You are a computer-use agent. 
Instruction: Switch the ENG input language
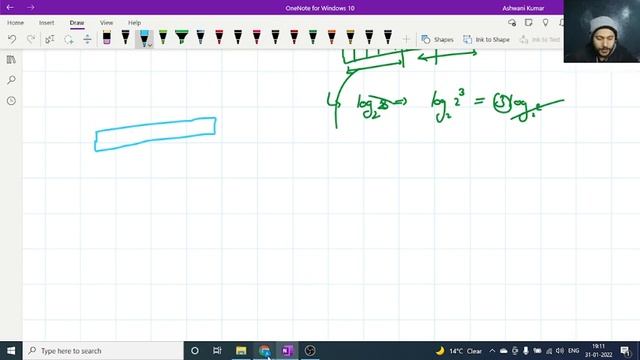pyautogui.click(x=573, y=351)
